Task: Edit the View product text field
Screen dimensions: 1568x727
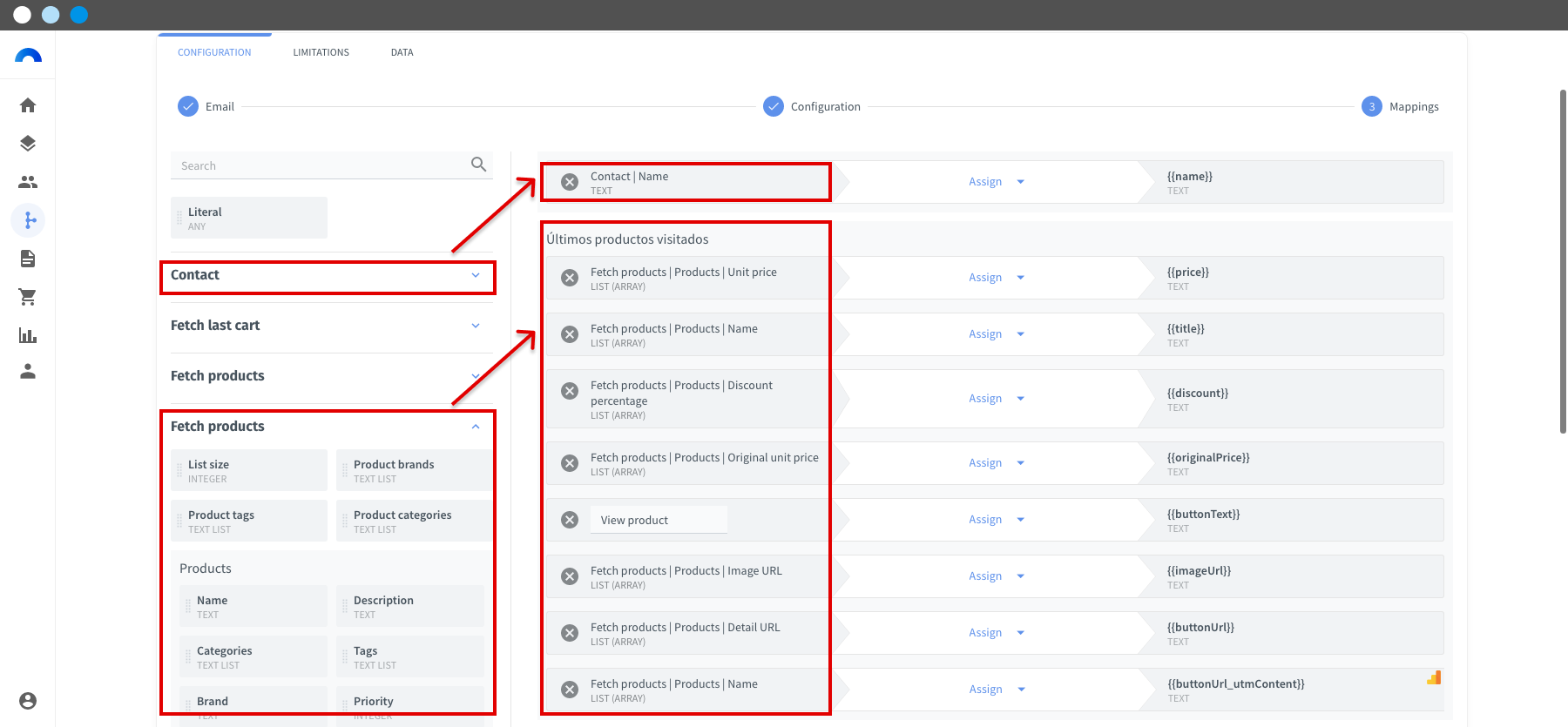Action: (x=659, y=520)
